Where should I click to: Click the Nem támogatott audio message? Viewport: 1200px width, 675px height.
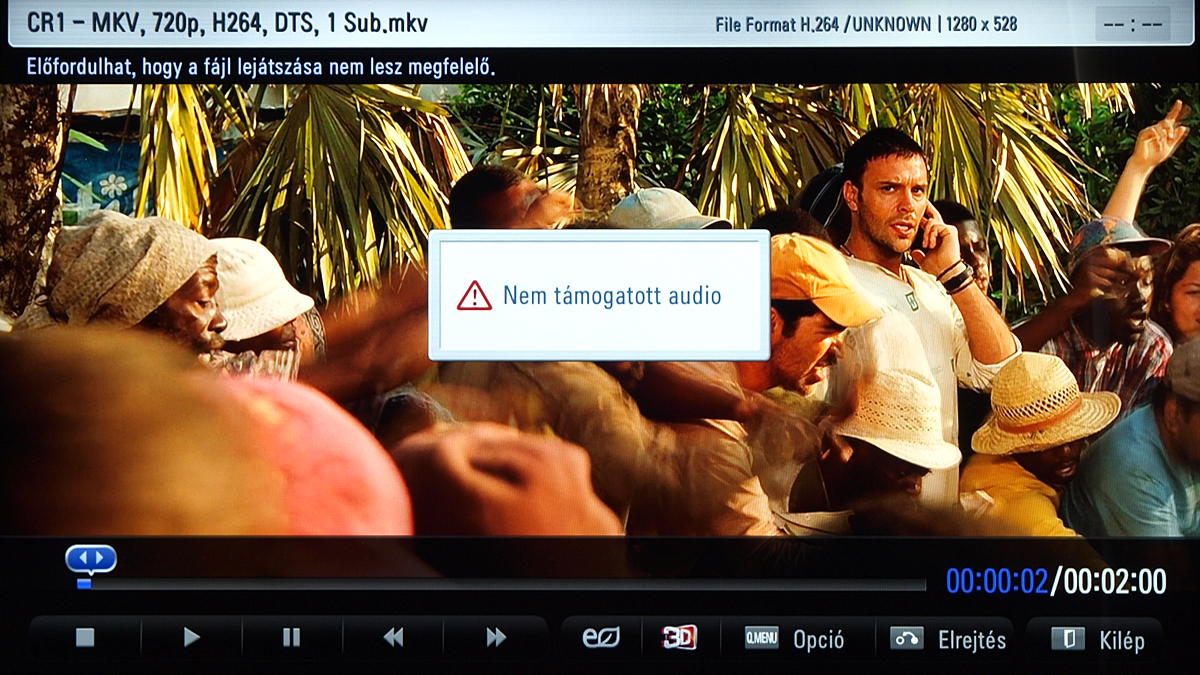coord(612,296)
